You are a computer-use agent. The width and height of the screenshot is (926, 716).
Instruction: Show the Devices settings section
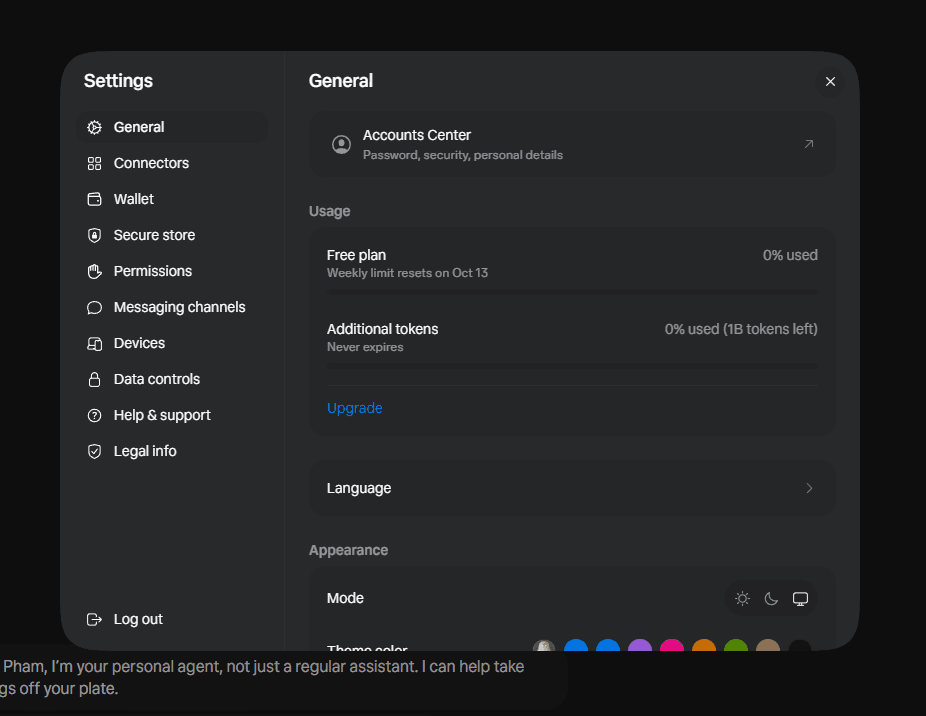[172, 343]
